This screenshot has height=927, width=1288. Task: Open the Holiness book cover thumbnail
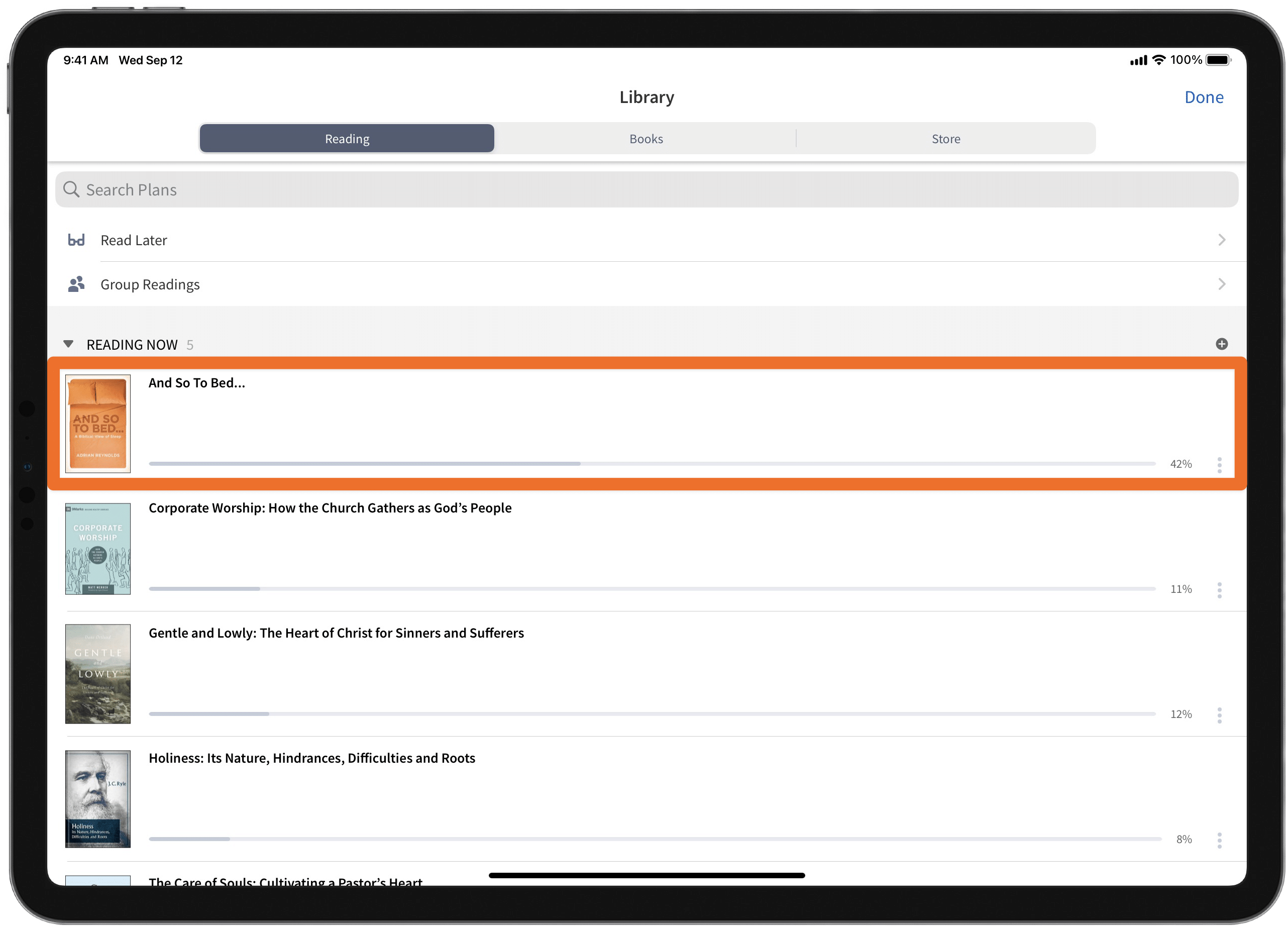tap(97, 799)
